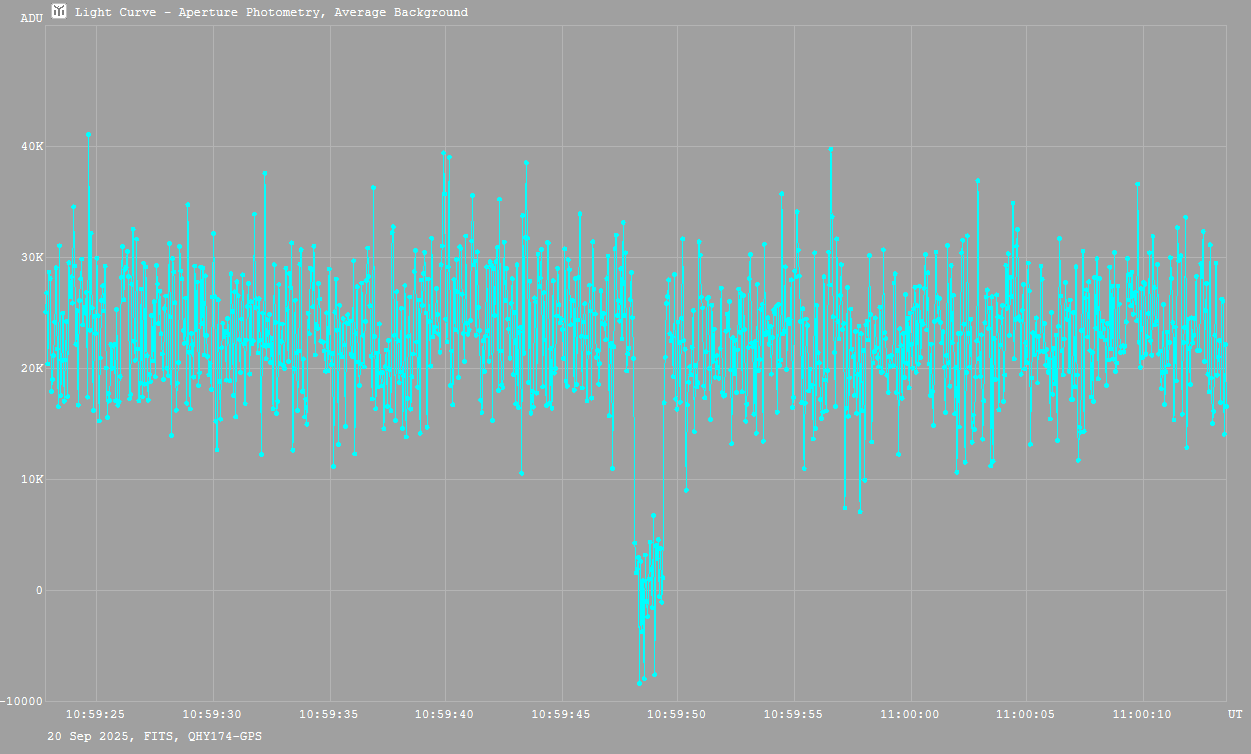1251x754 pixels.
Task: Click the light curve icon beside the title
Action: click(x=59, y=12)
